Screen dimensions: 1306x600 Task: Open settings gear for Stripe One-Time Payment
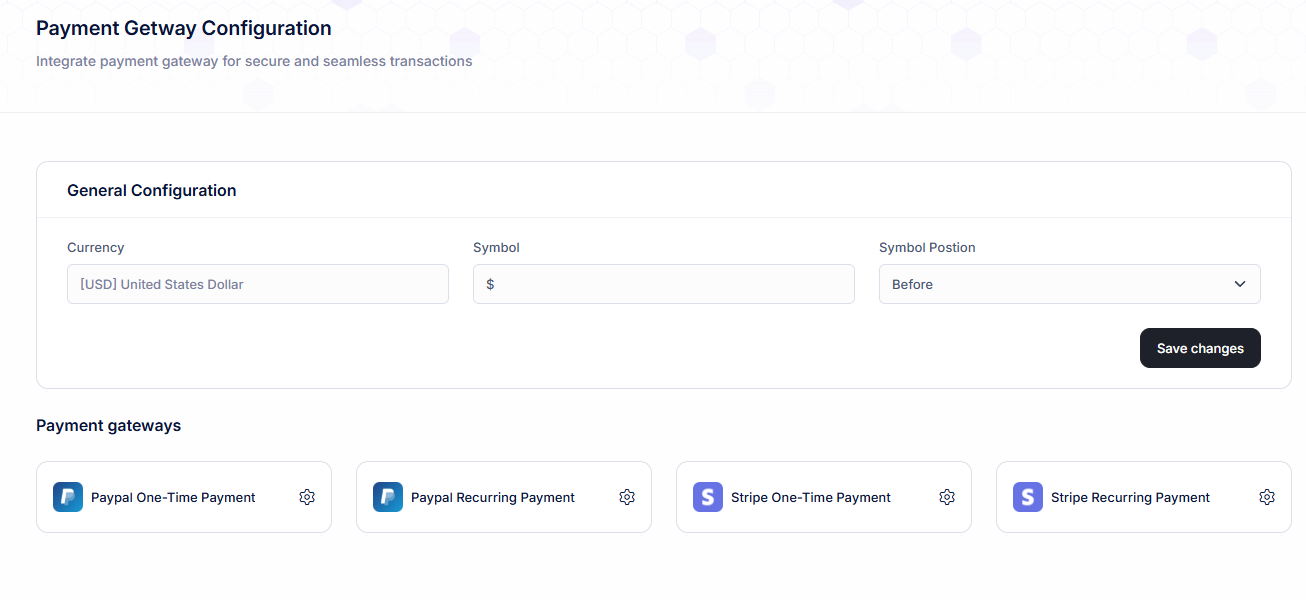pos(947,497)
